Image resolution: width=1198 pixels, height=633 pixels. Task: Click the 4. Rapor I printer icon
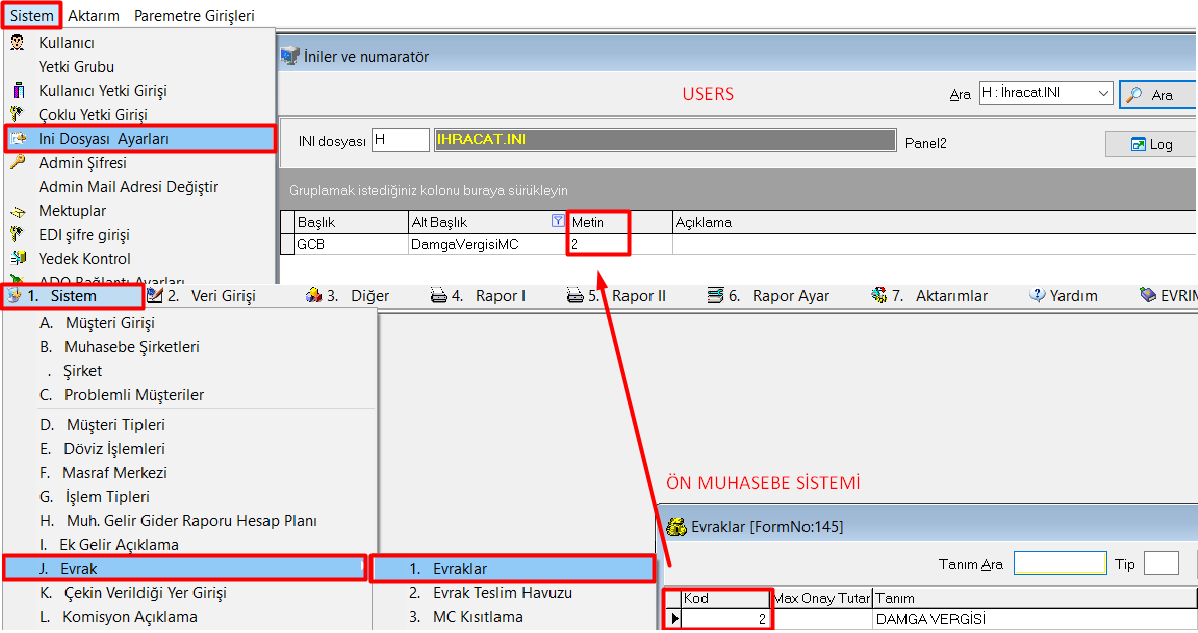(439, 295)
